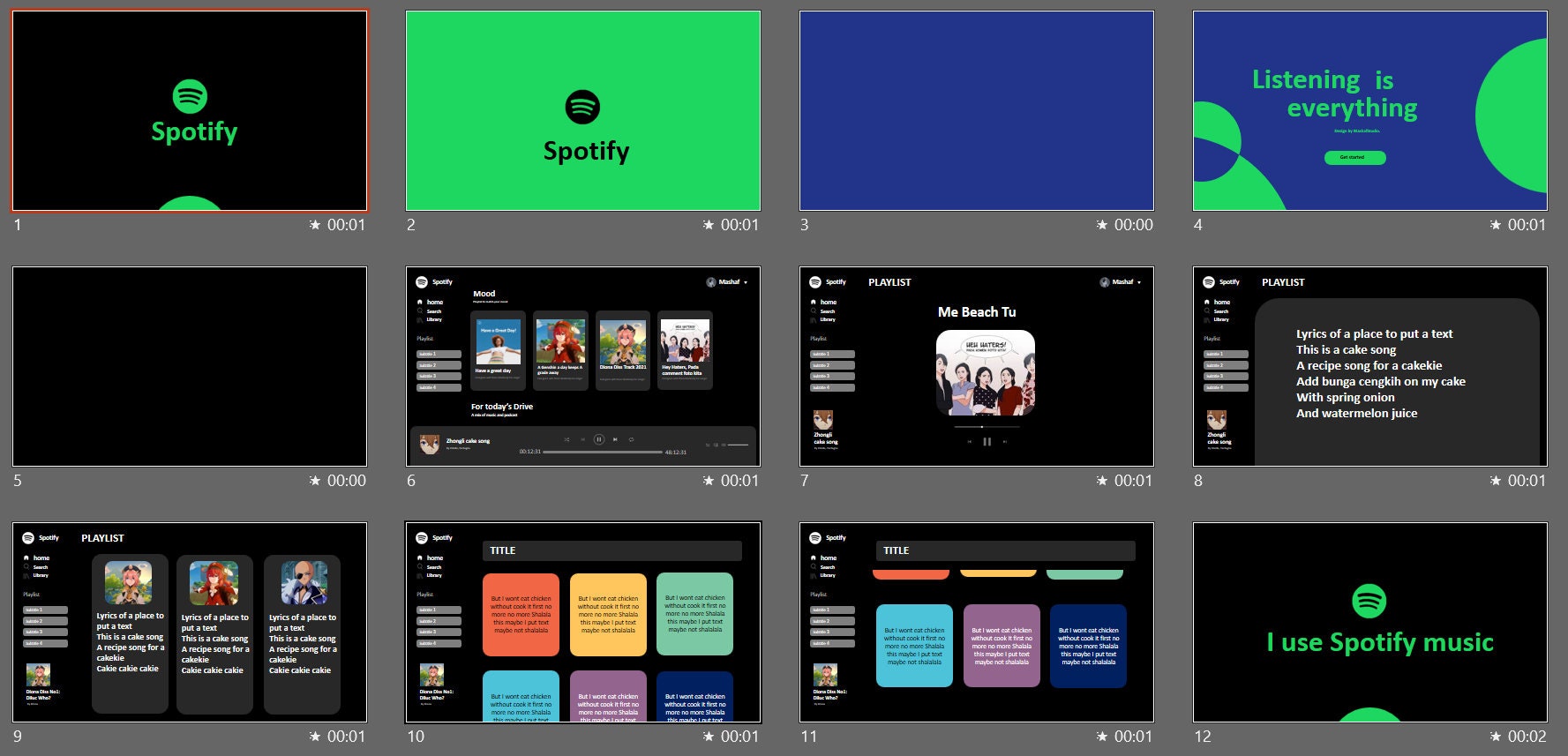This screenshot has width=1568, height=756.
Task: Click the 00:01 timing under slide 6
Action: click(x=739, y=481)
